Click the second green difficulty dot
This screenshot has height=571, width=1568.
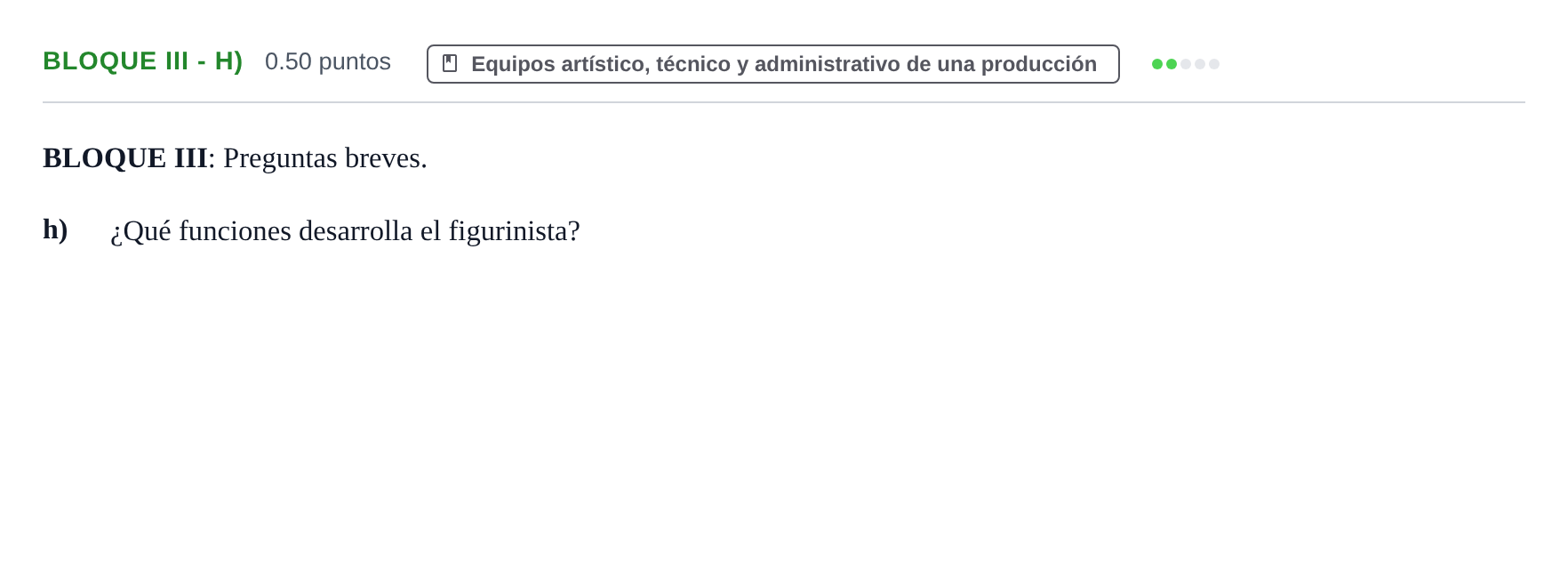coord(1172,64)
